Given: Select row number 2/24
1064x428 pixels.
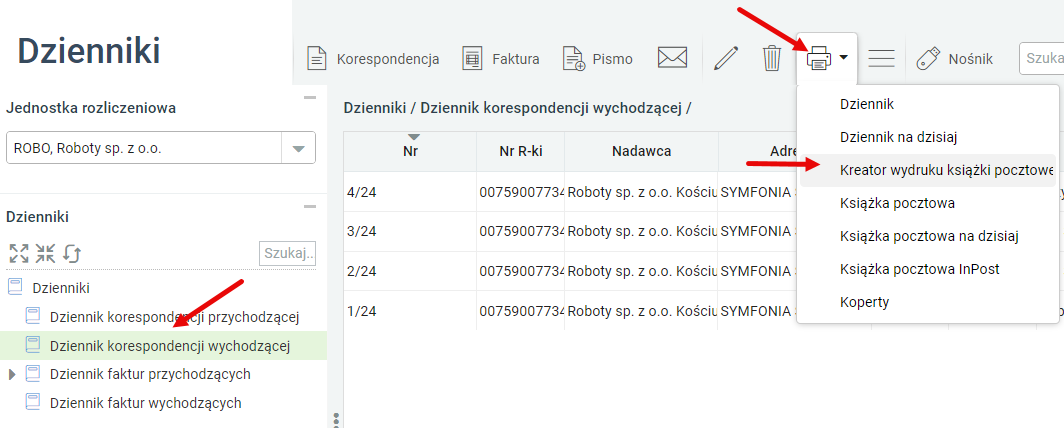Looking at the screenshot, I should click(361, 271).
